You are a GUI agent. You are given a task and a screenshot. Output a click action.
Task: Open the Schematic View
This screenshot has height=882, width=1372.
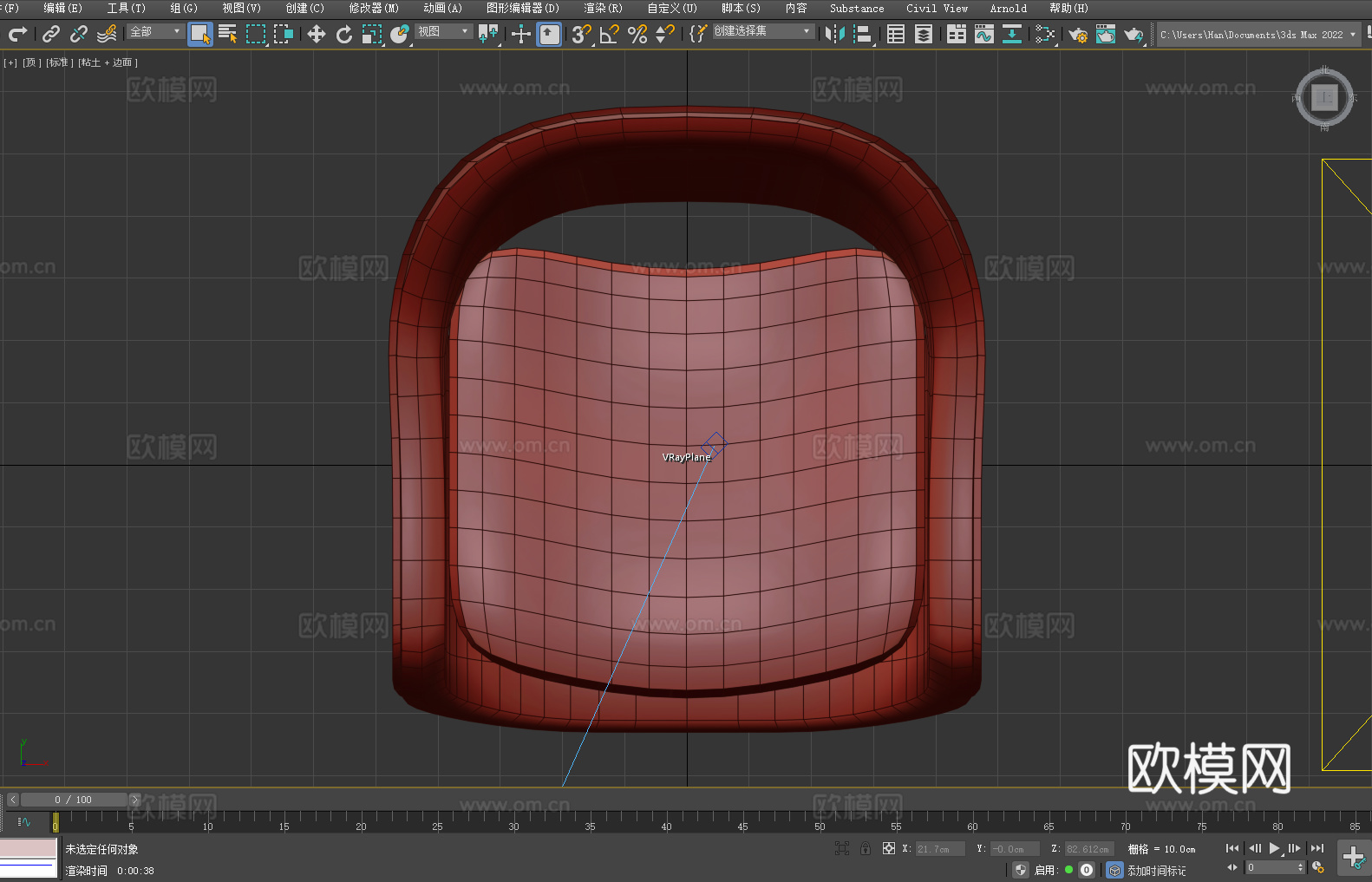1045,34
